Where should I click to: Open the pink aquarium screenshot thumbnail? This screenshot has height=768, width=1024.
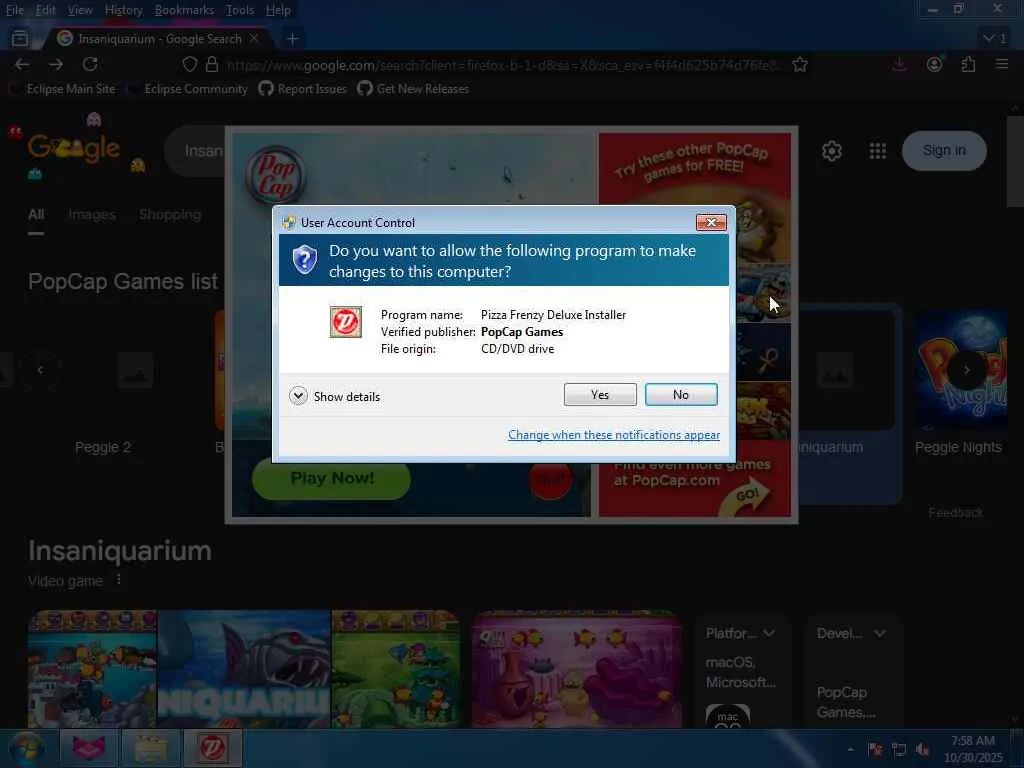[x=576, y=669]
